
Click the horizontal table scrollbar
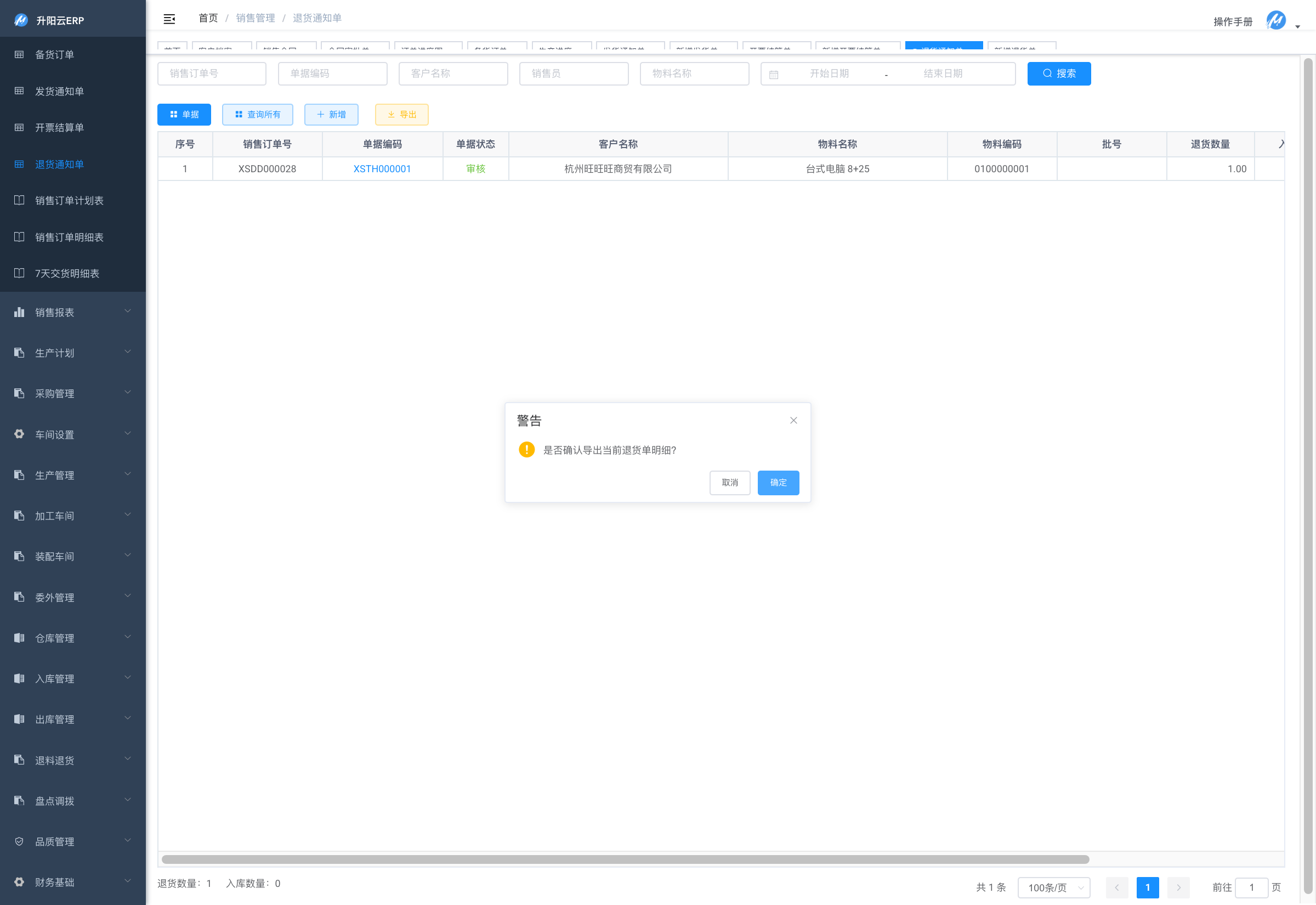[x=625, y=859]
